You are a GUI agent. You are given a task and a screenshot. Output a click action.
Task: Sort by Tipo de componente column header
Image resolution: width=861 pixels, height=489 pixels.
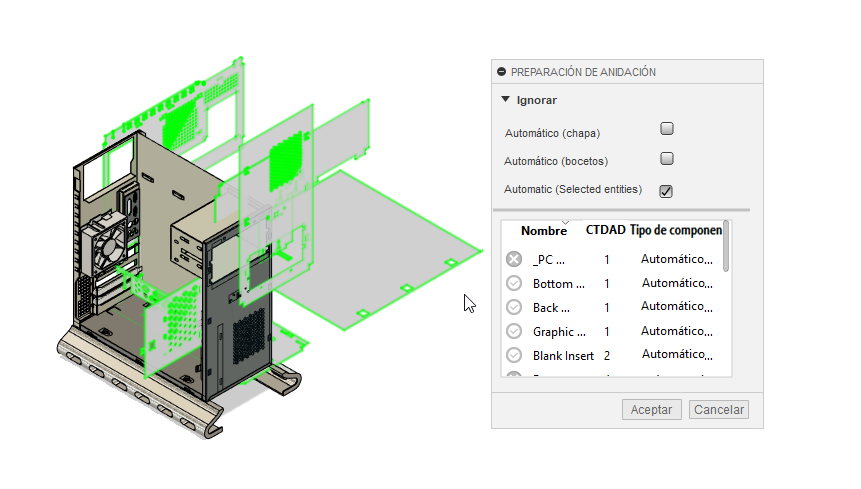tap(675, 230)
